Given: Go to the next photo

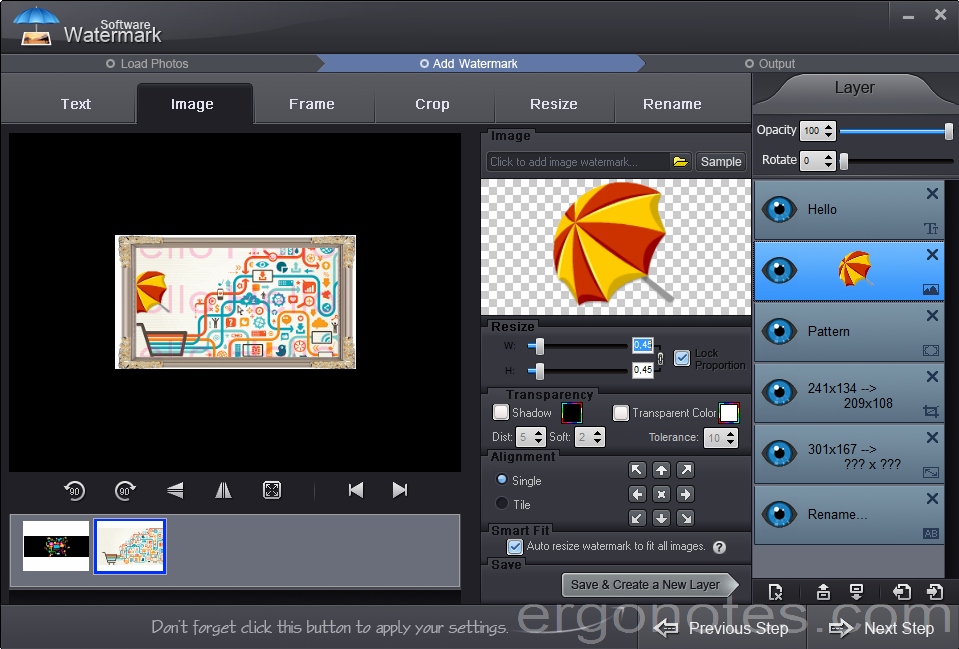Looking at the screenshot, I should (x=399, y=490).
